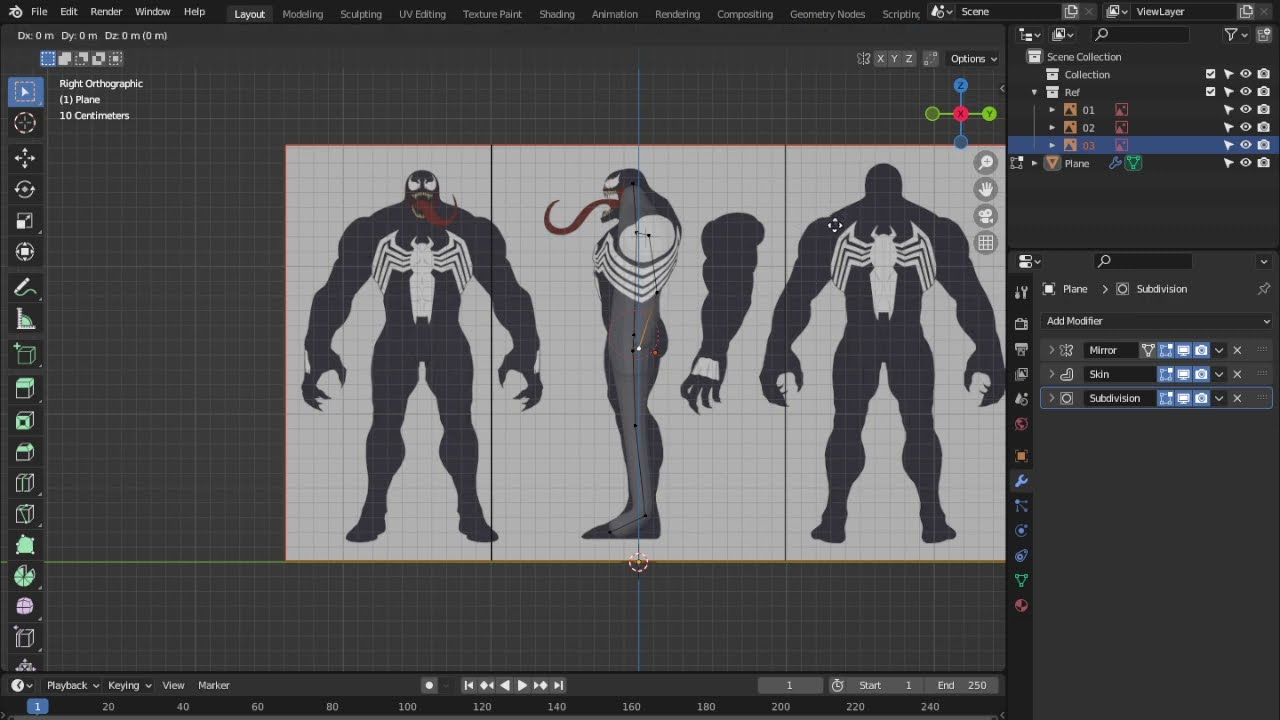Open the Add Modifier dropdown
Screen dimensions: 1280x720
click(1157, 321)
